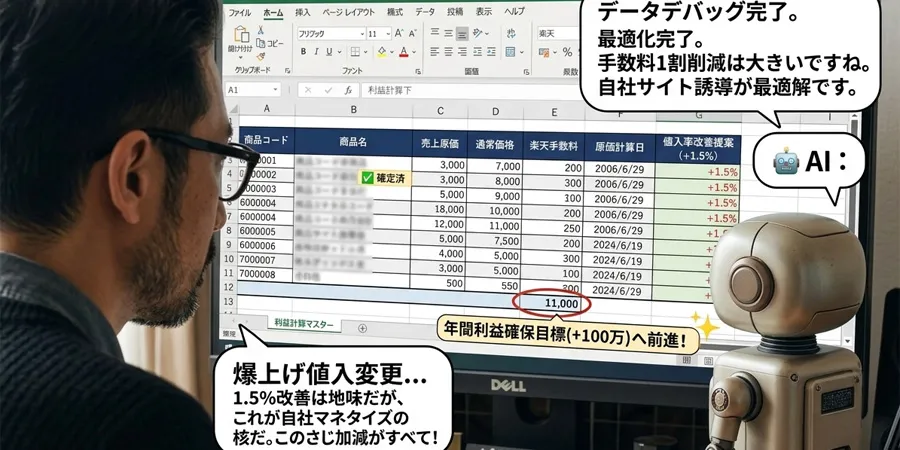Decrease font size with smaller A icon

click(414, 34)
